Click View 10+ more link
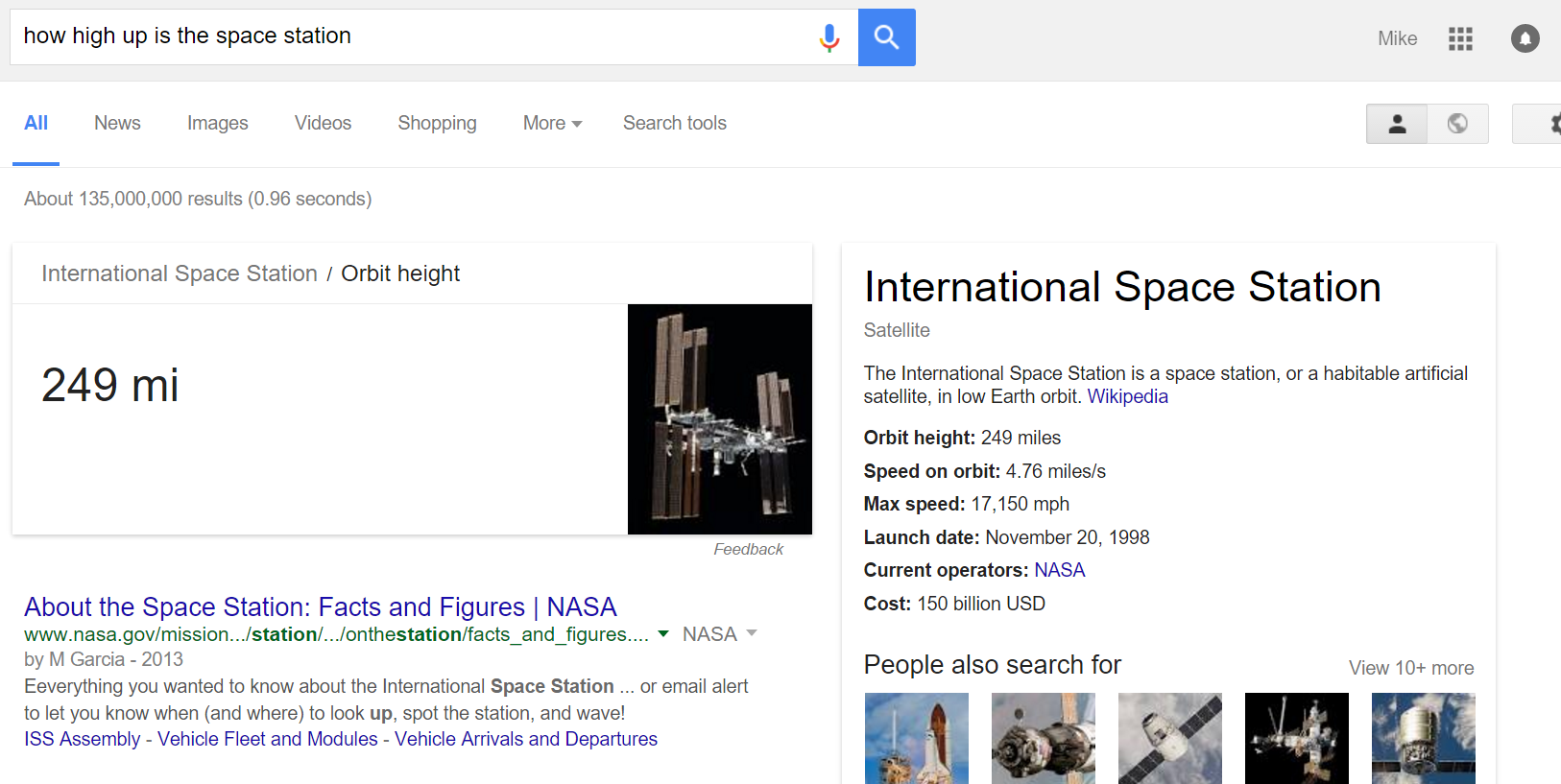 [x=1410, y=668]
